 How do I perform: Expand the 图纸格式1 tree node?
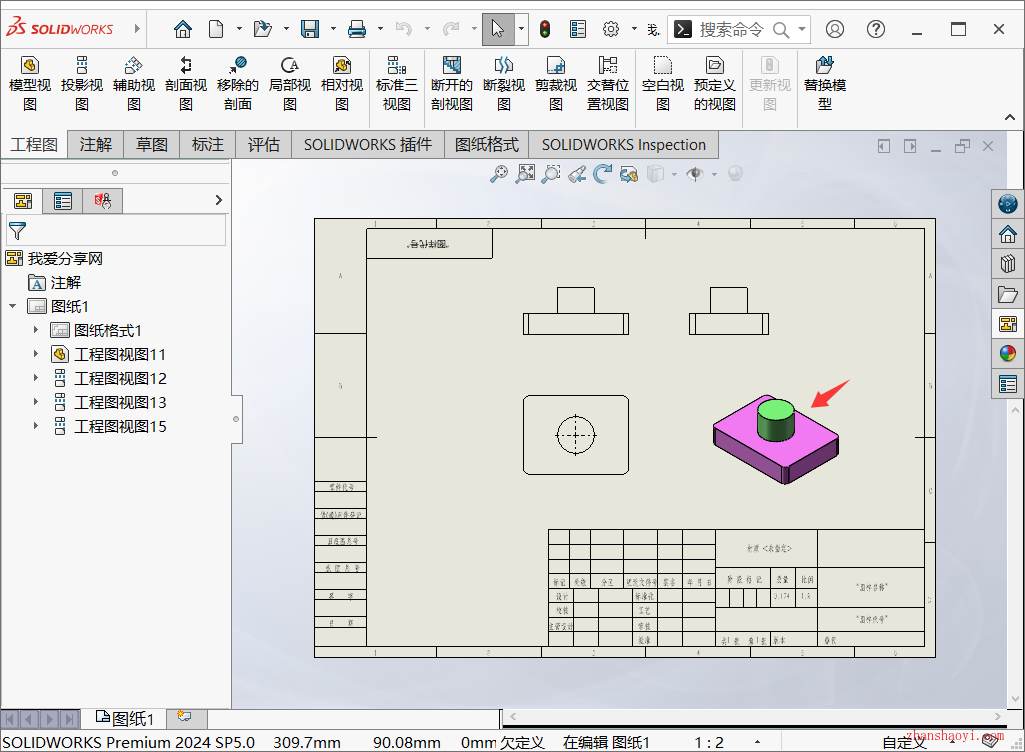click(x=36, y=330)
